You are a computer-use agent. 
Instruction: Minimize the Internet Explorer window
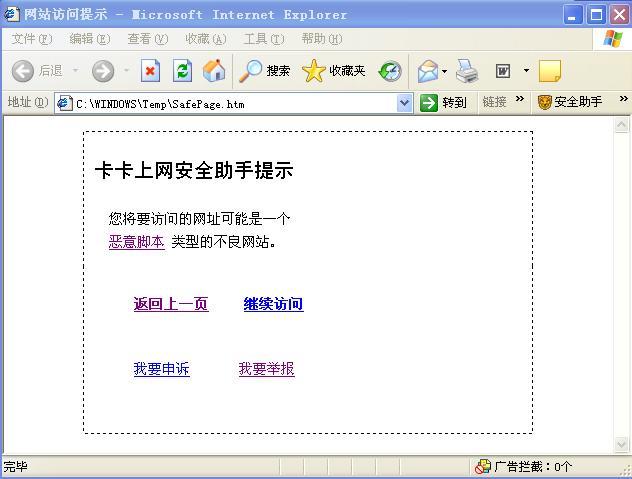point(573,15)
